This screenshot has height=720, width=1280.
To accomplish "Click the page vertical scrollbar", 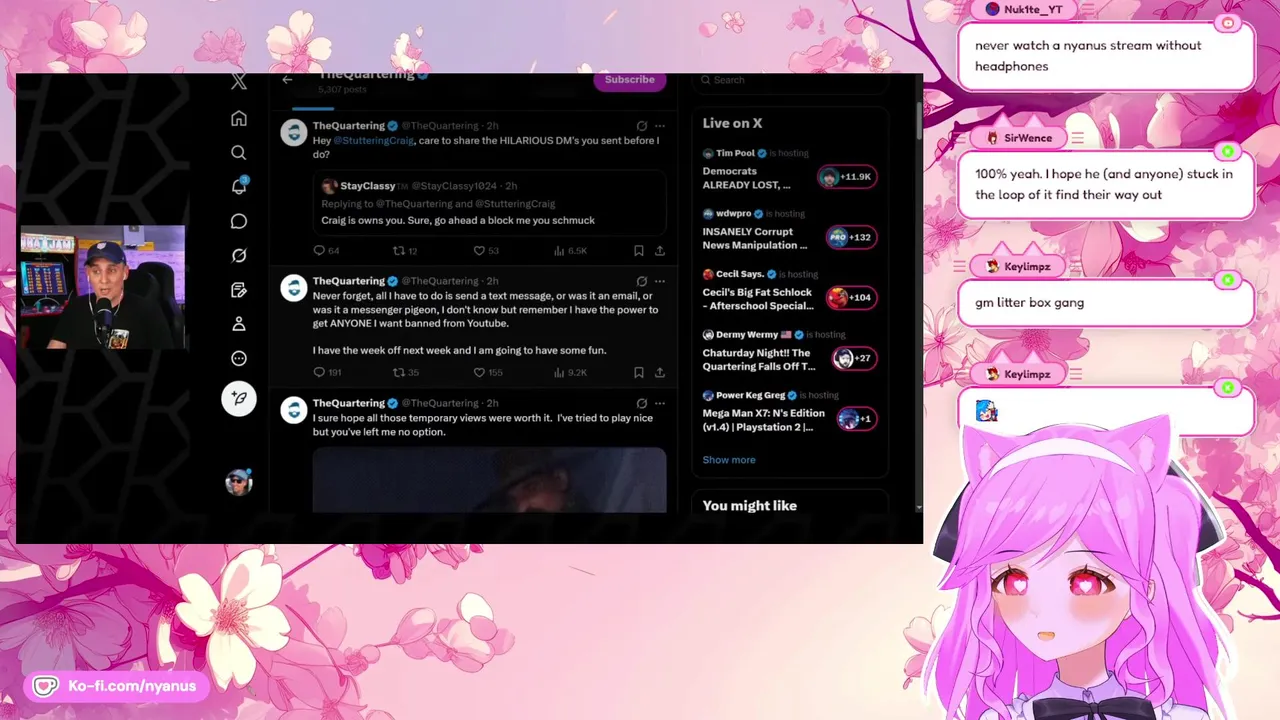I will 918,120.
